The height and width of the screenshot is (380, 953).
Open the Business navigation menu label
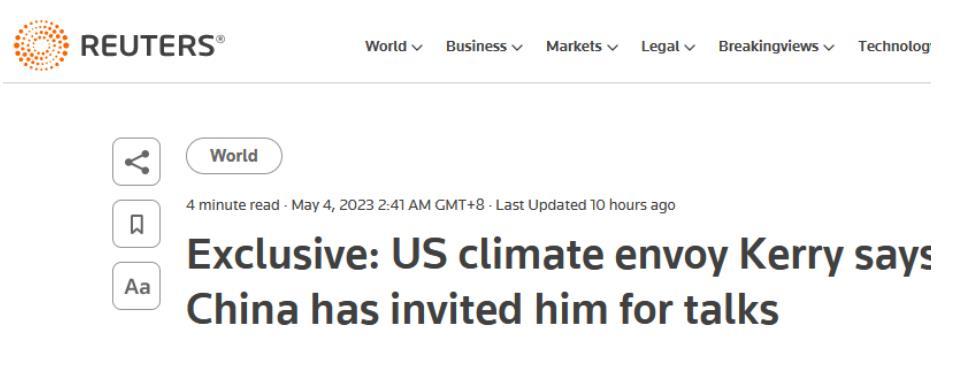tap(476, 46)
